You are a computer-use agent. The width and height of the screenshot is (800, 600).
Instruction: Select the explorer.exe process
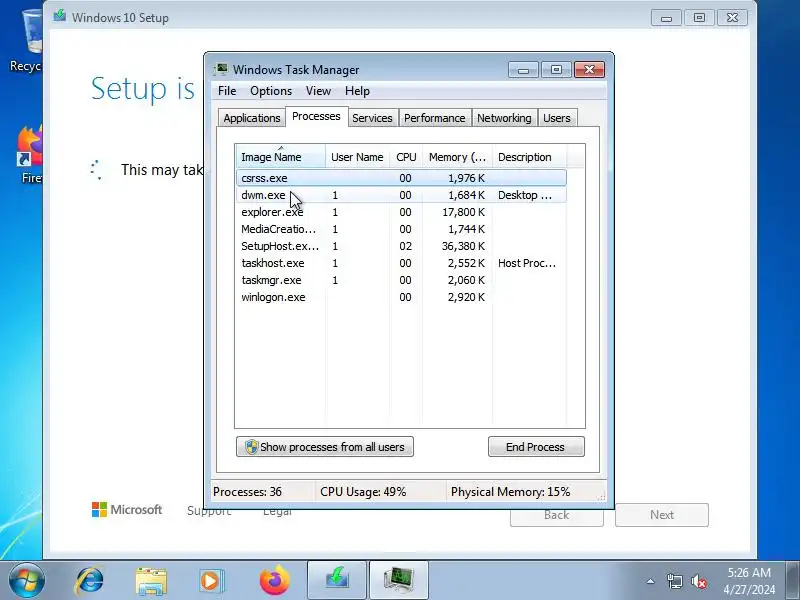pos(401,212)
